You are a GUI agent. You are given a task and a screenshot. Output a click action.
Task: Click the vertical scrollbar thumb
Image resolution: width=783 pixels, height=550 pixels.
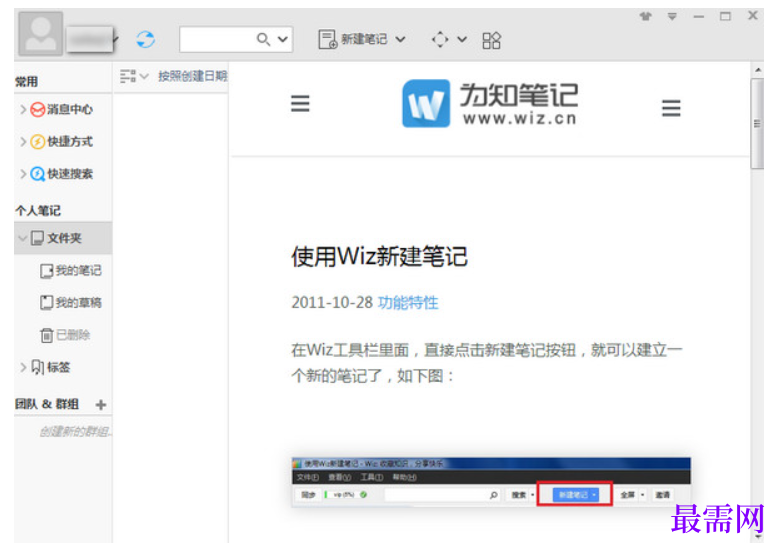pyautogui.click(x=757, y=123)
